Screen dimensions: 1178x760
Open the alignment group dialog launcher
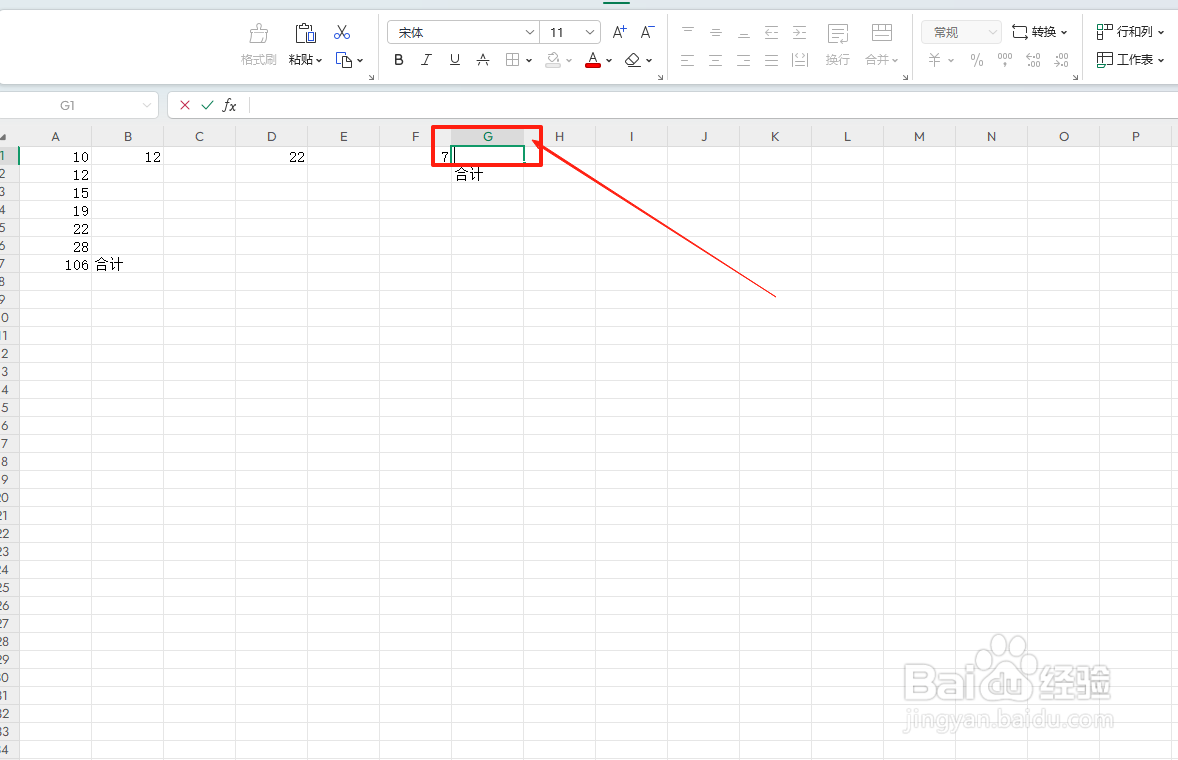pos(905,77)
